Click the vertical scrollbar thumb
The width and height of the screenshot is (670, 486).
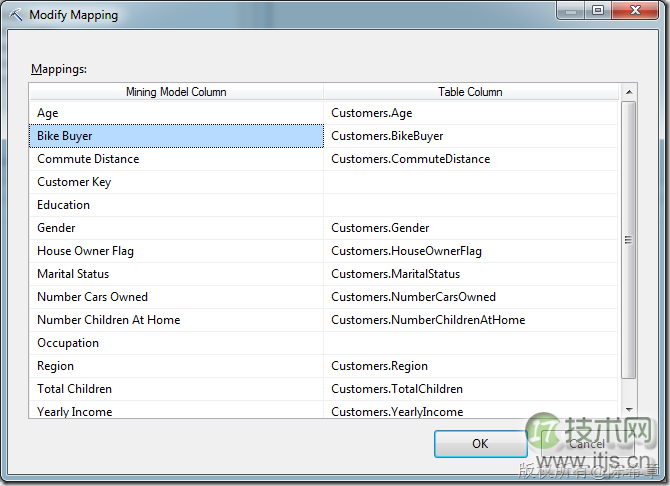click(x=629, y=240)
